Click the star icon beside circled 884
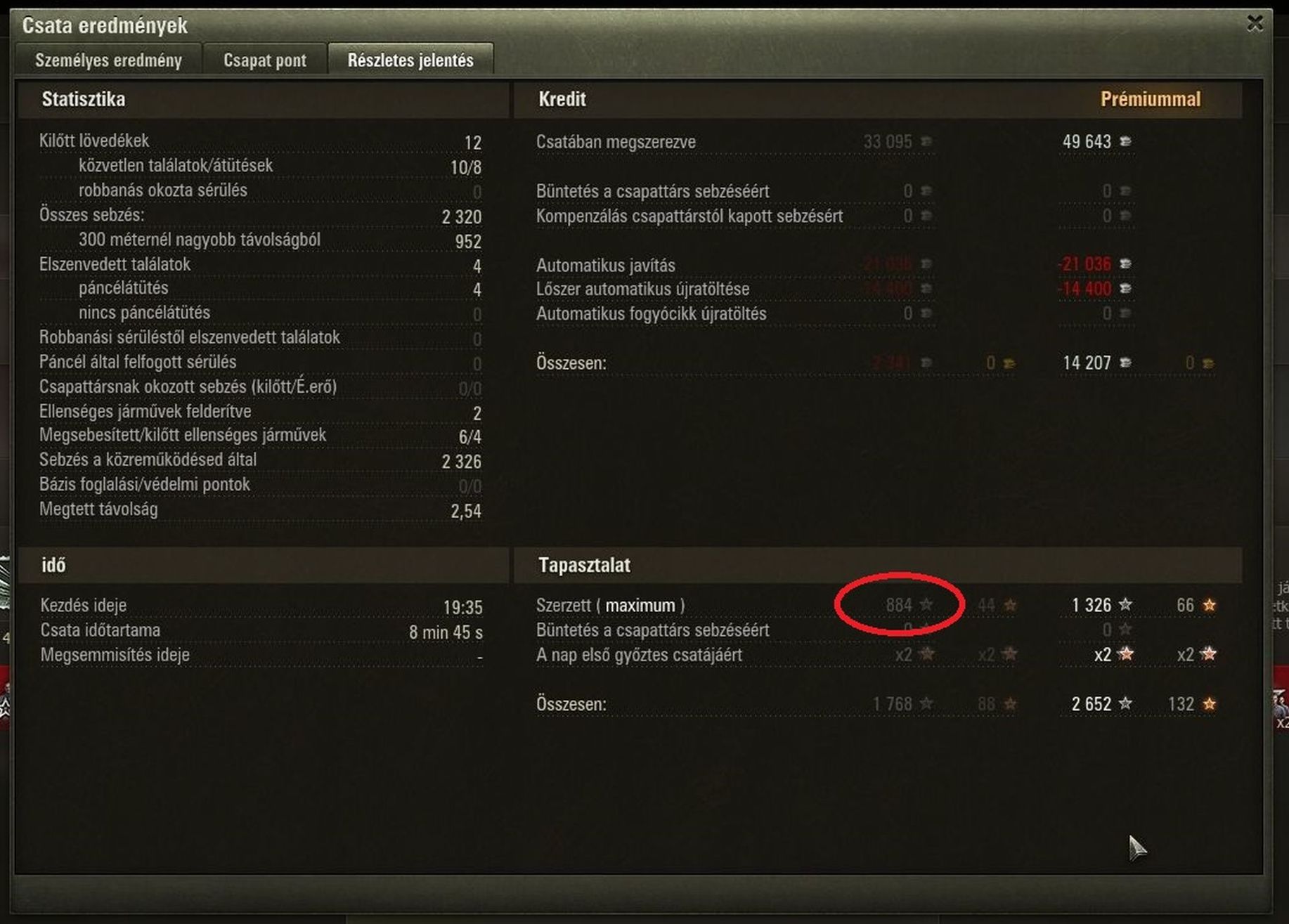1289x924 pixels. click(x=926, y=604)
